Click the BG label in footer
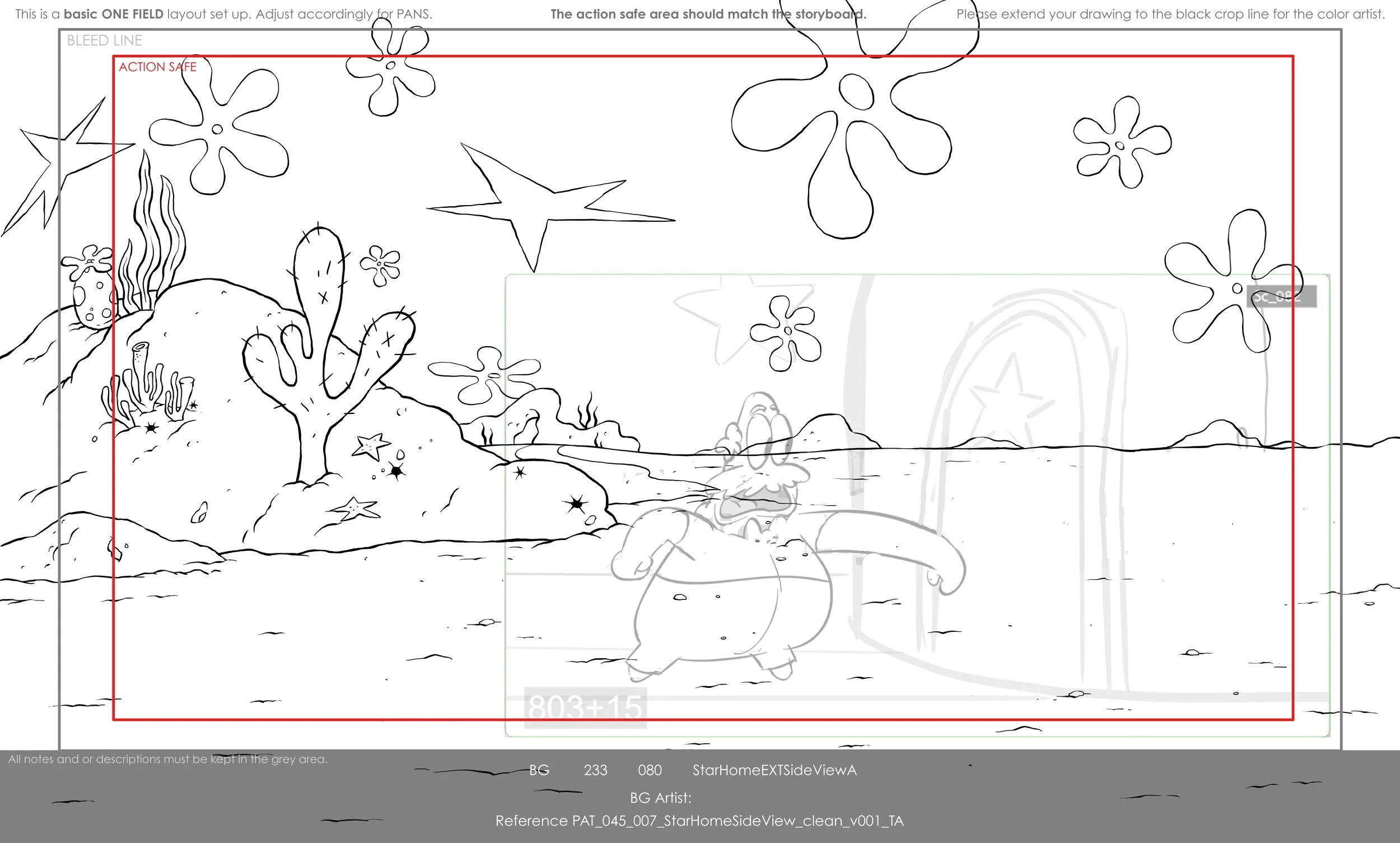This screenshot has width=1400, height=843. pyautogui.click(x=538, y=770)
